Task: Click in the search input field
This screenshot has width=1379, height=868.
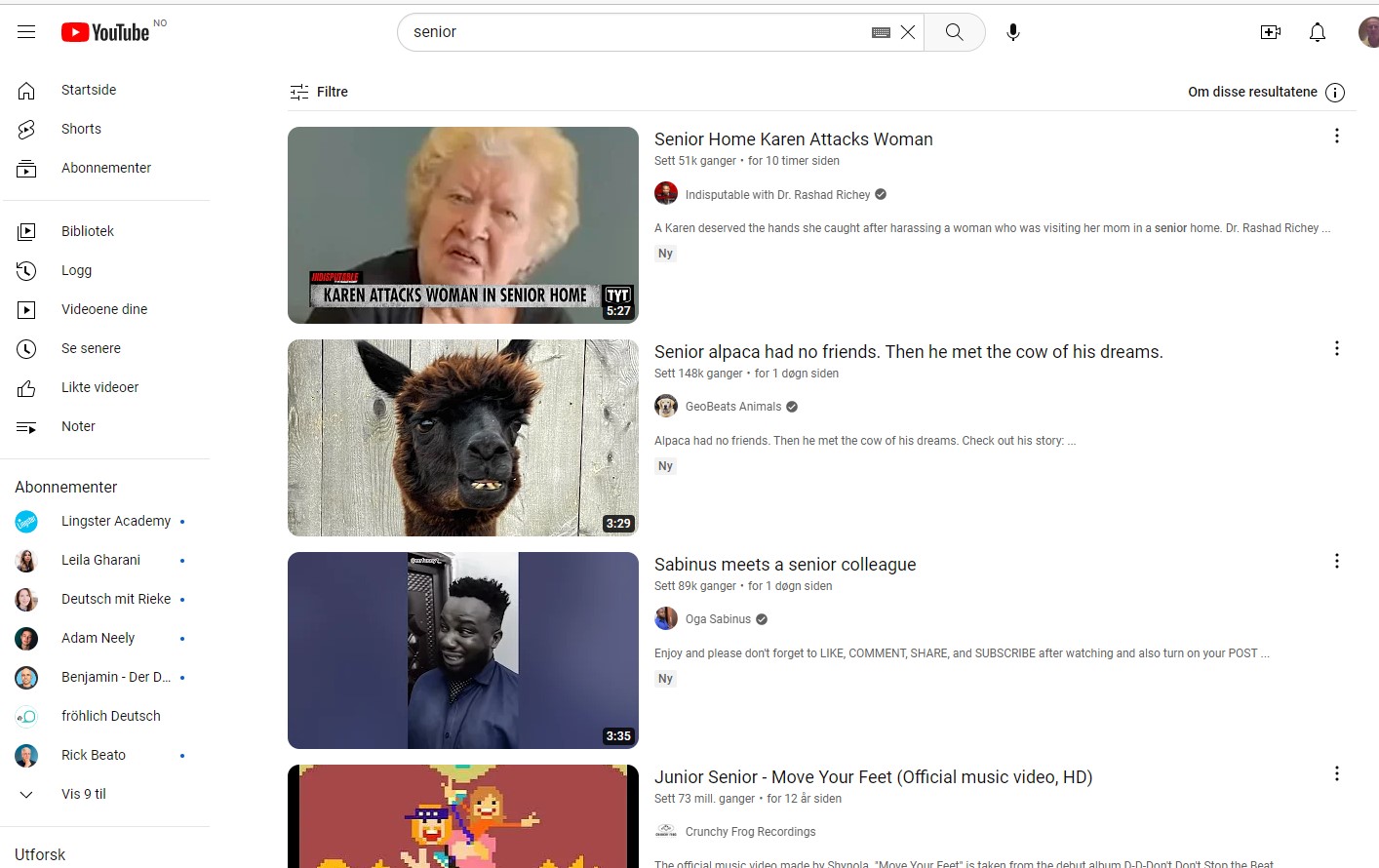Action: click(634, 32)
